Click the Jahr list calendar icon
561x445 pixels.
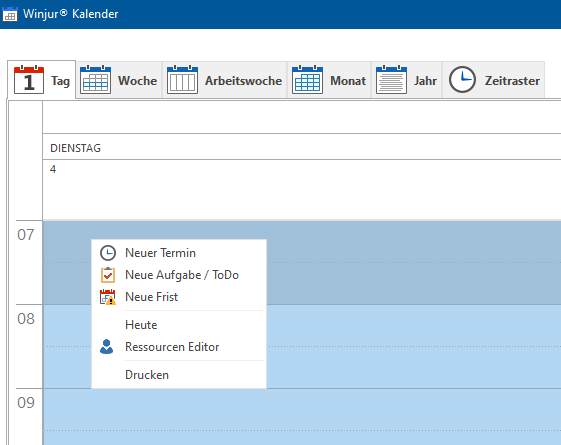tap(391, 80)
